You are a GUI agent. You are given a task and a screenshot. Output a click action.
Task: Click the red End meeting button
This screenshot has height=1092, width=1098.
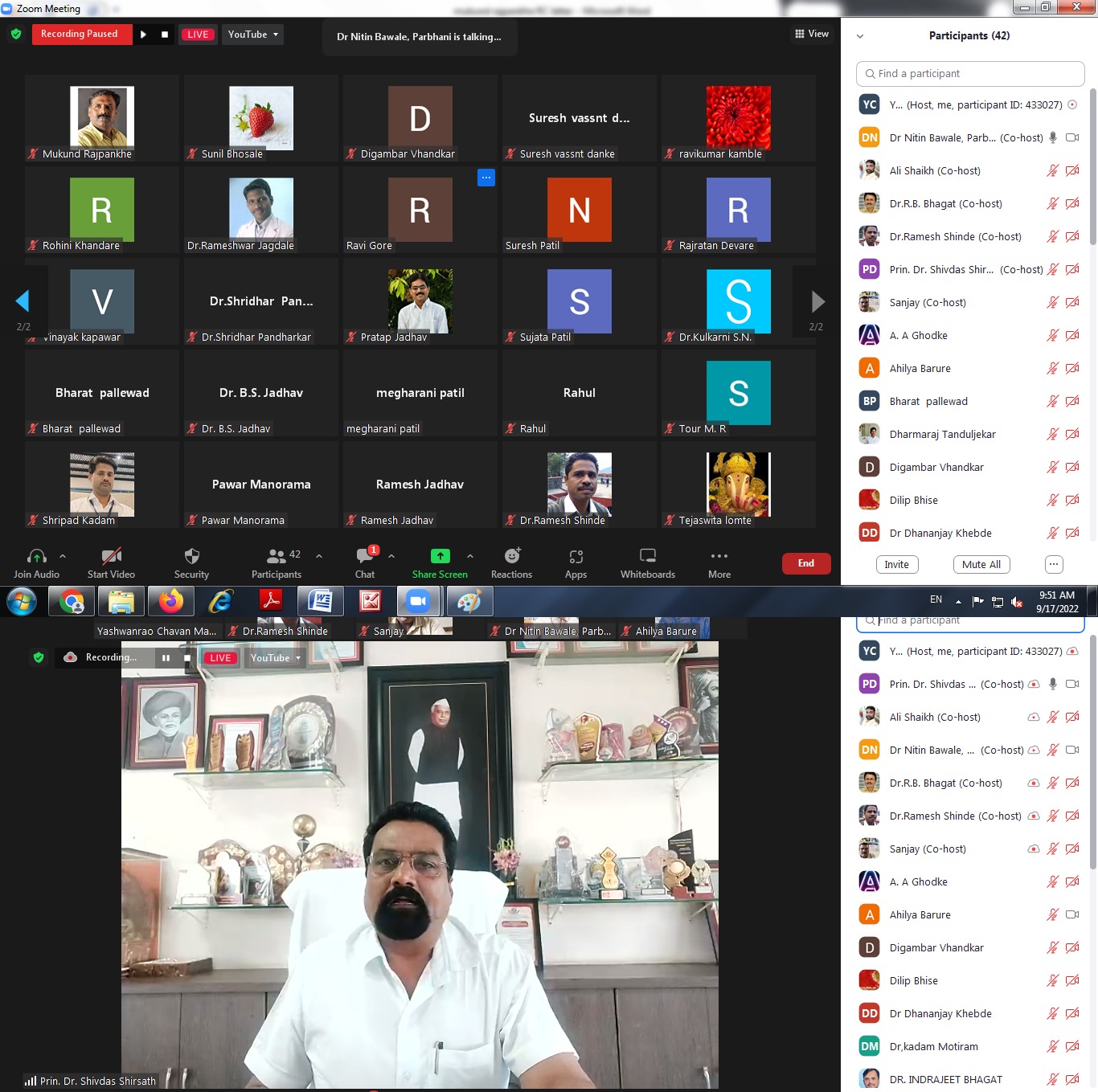click(806, 563)
